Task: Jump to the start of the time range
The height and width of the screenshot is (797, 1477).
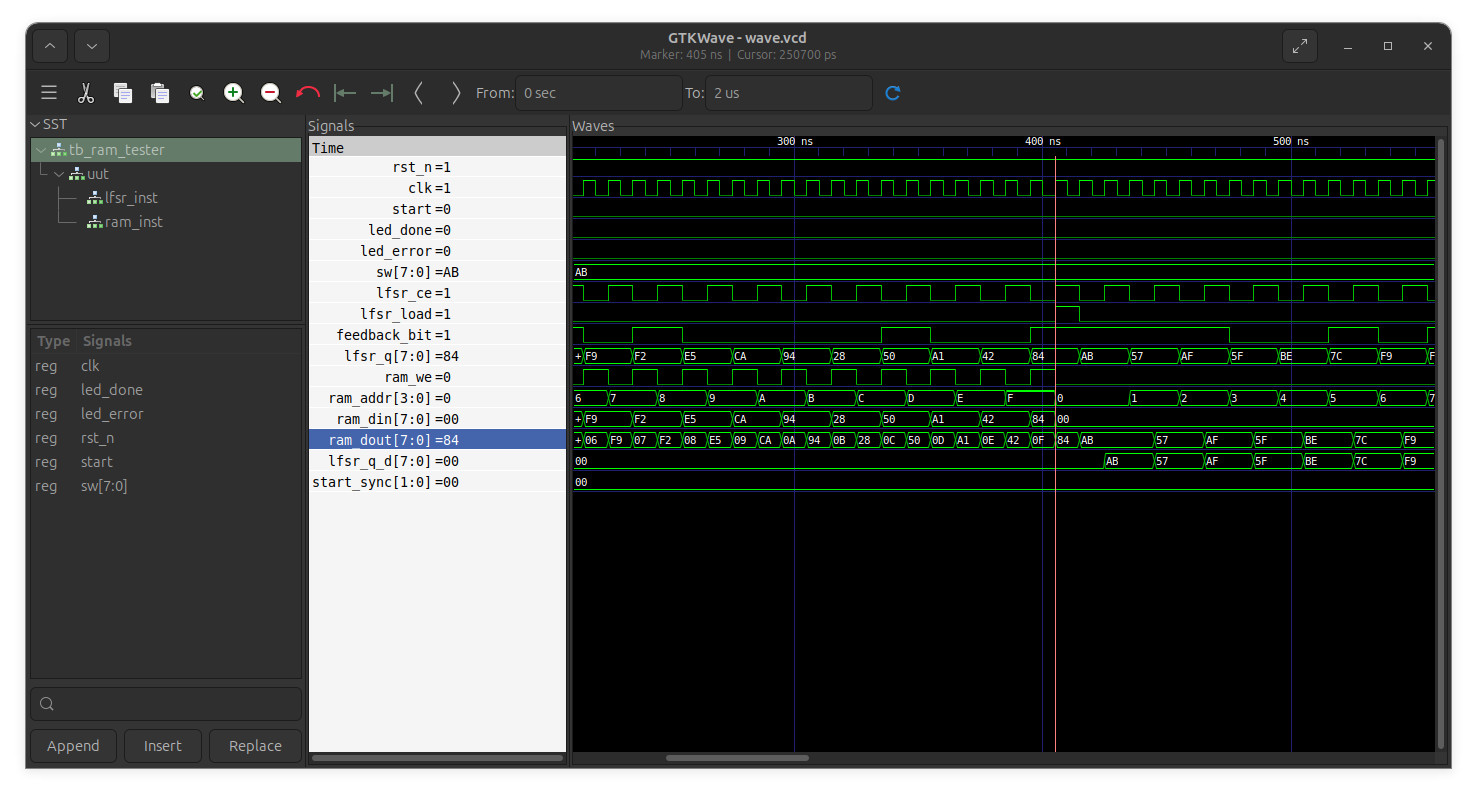Action: pos(345,93)
